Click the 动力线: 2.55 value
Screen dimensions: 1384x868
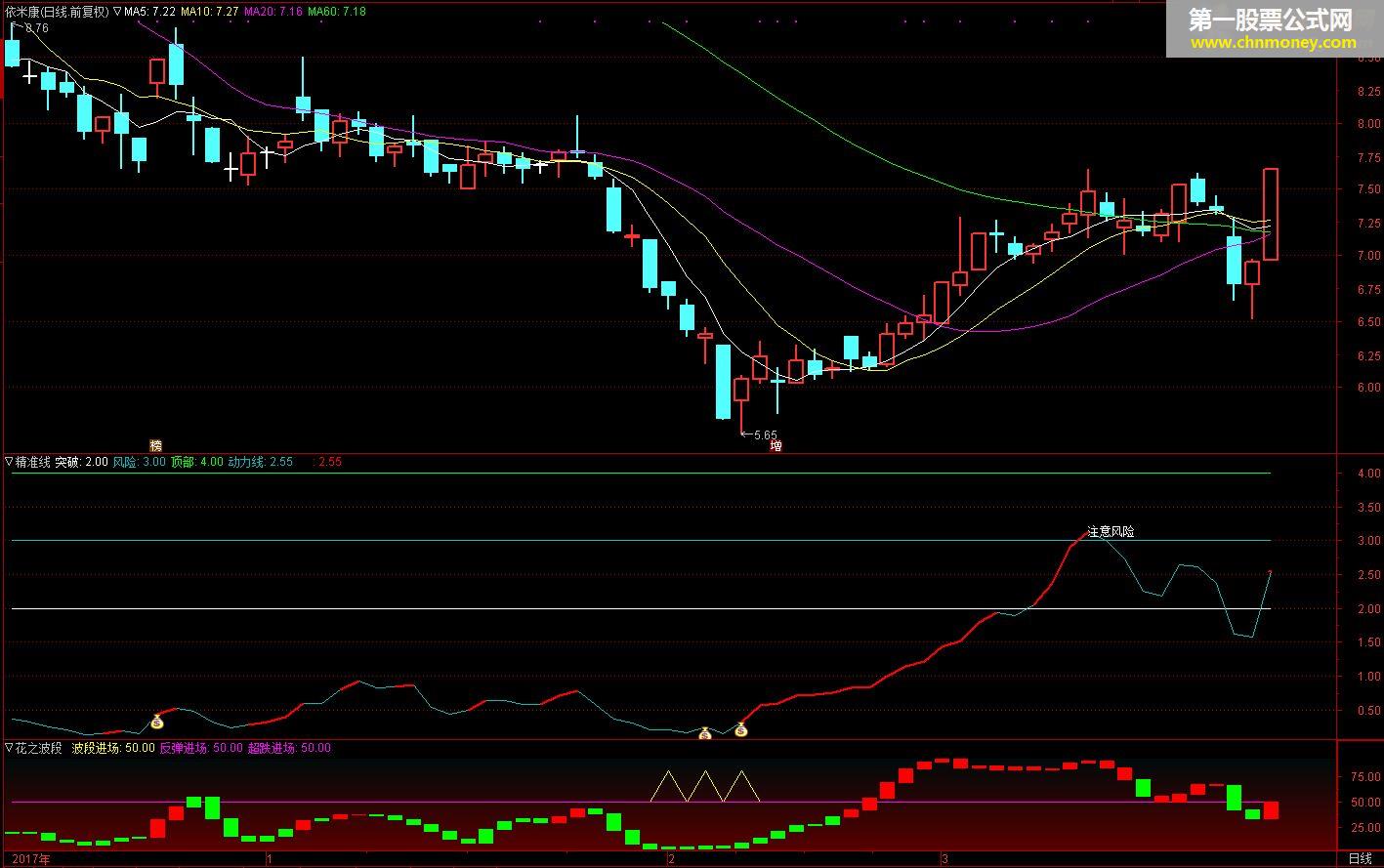coord(261,462)
